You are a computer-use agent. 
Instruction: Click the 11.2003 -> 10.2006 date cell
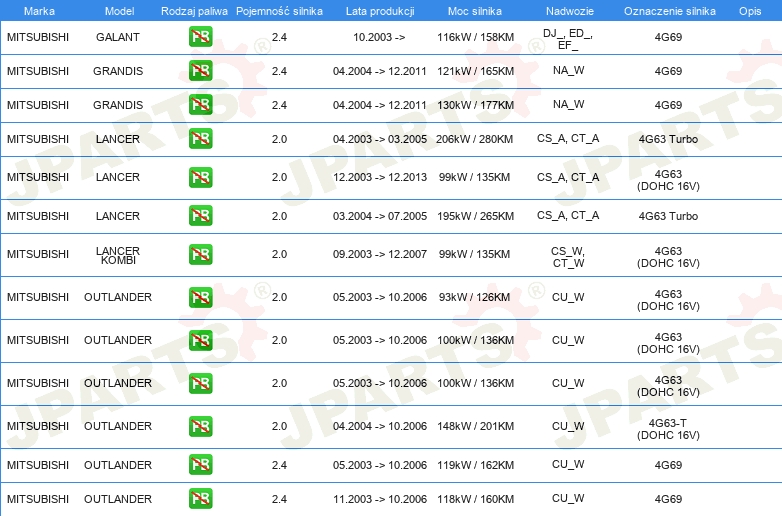point(380,499)
